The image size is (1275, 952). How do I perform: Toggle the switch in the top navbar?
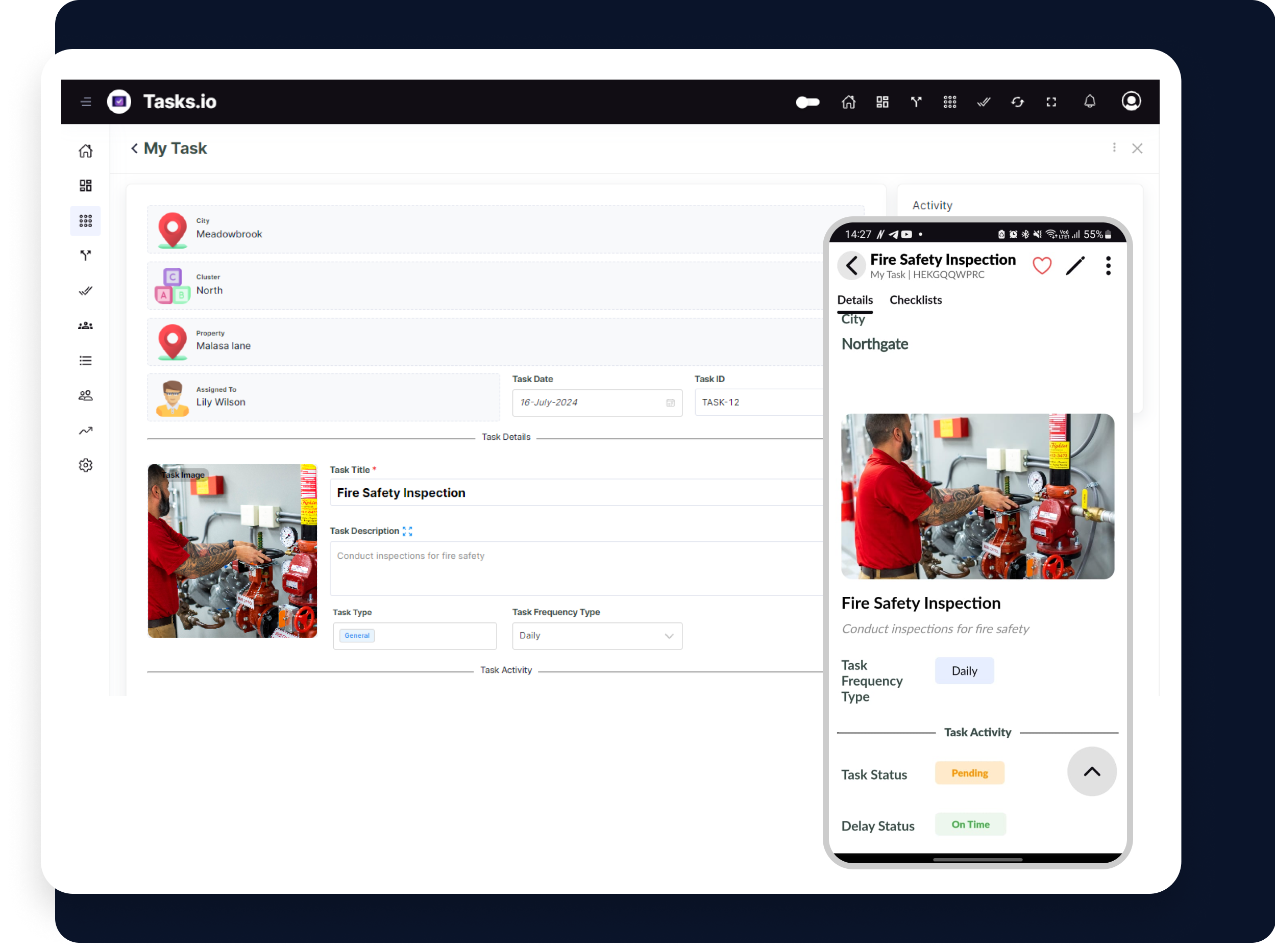pos(807,102)
